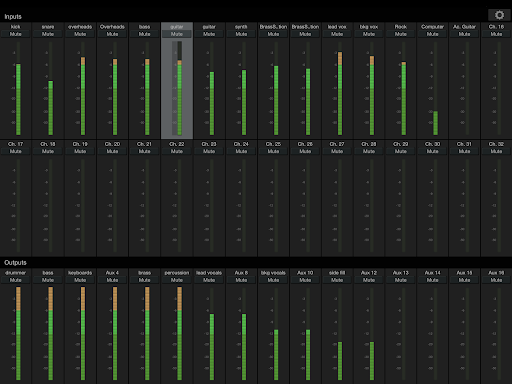Mute input channel Ch. 17
Screen dimensions: 512x384
[16, 151]
